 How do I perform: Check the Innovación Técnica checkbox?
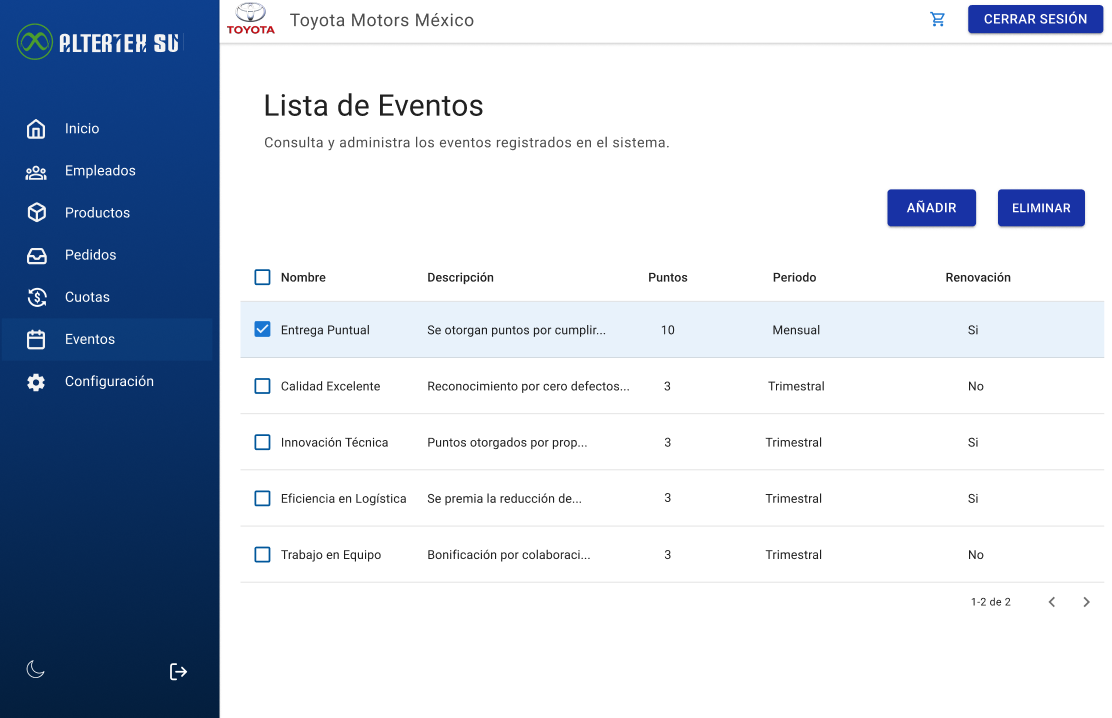click(x=262, y=442)
